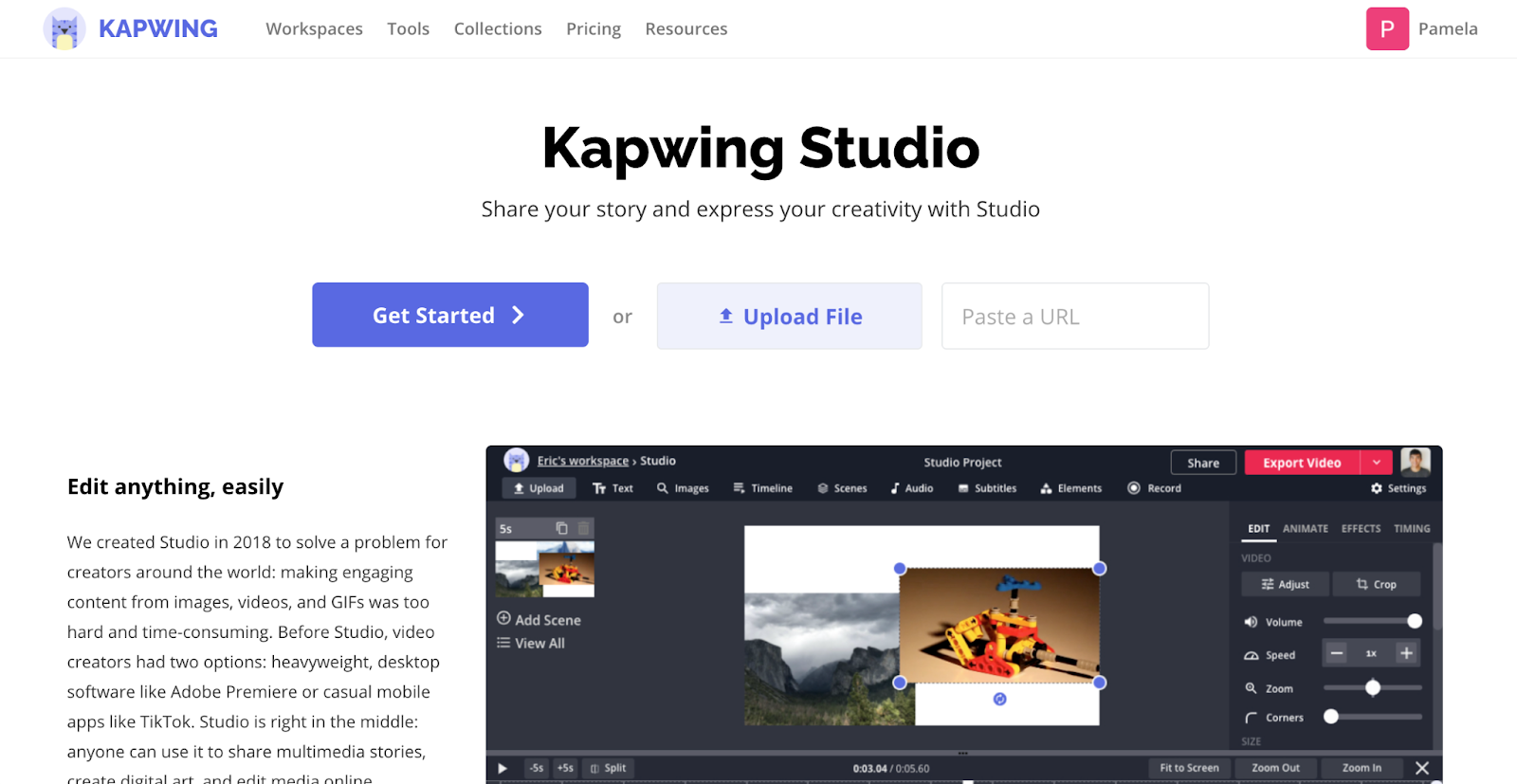The height and width of the screenshot is (784, 1517).
Task: Click the Get Started button
Action: tap(450, 315)
